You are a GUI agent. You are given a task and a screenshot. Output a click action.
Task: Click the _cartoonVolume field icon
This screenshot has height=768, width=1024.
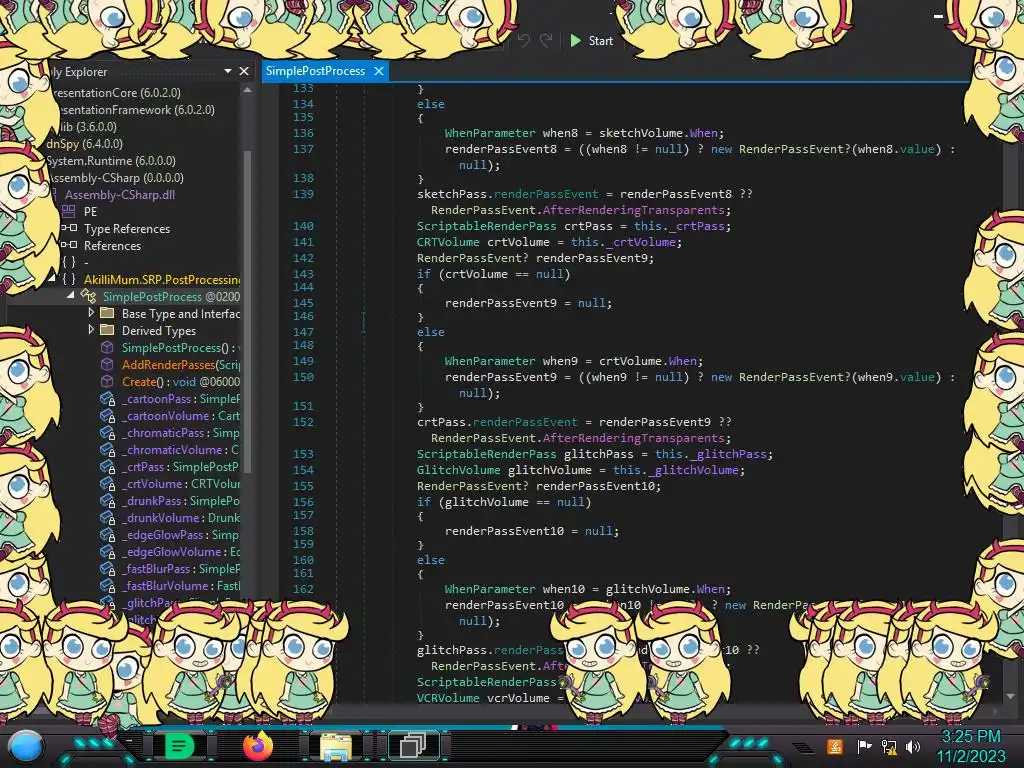tap(108, 415)
